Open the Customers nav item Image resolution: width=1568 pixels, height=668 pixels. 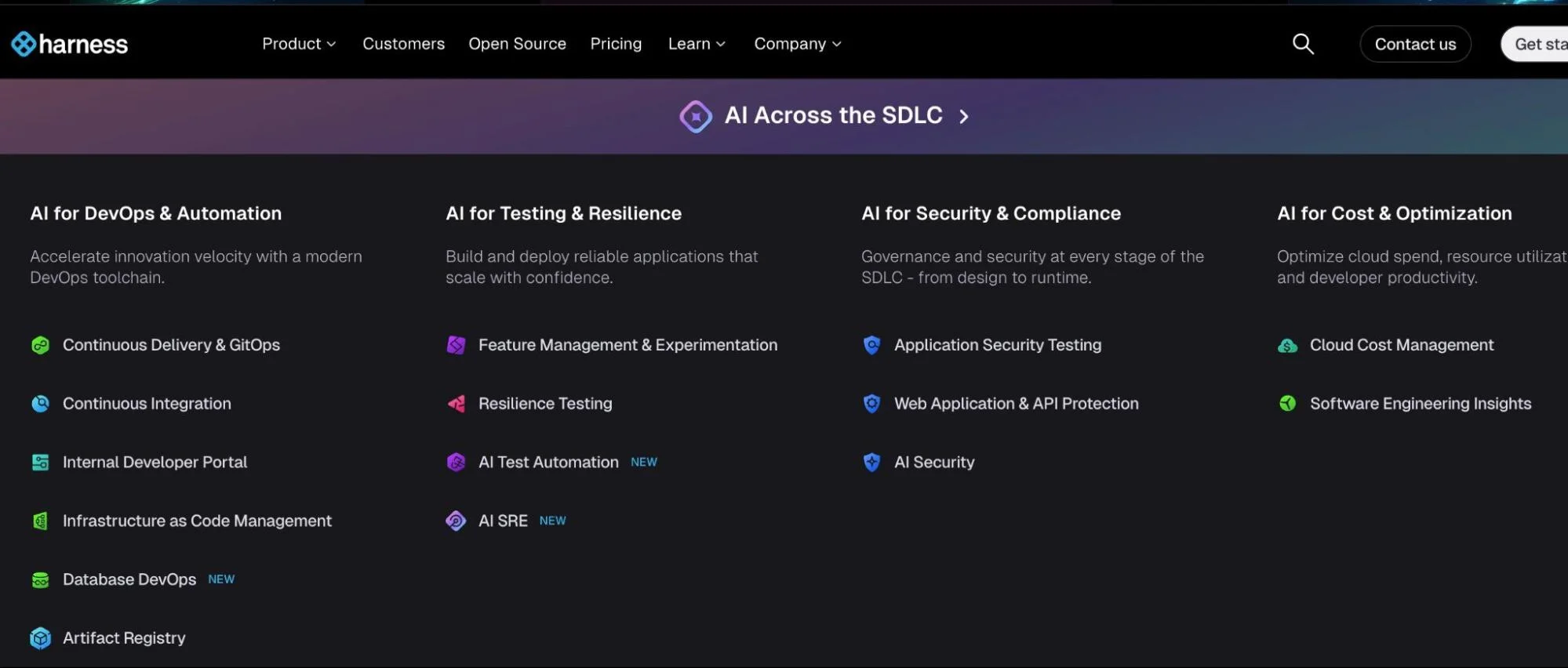coord(403,44)
